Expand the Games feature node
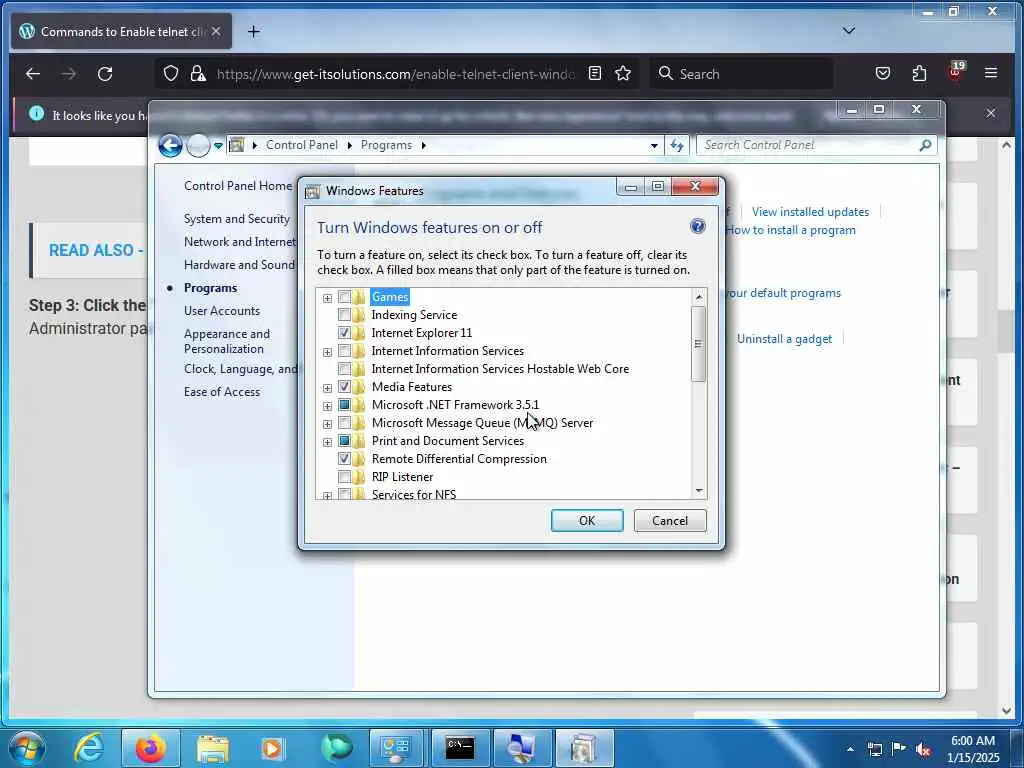1024x768 pixels. click(327, 298)
